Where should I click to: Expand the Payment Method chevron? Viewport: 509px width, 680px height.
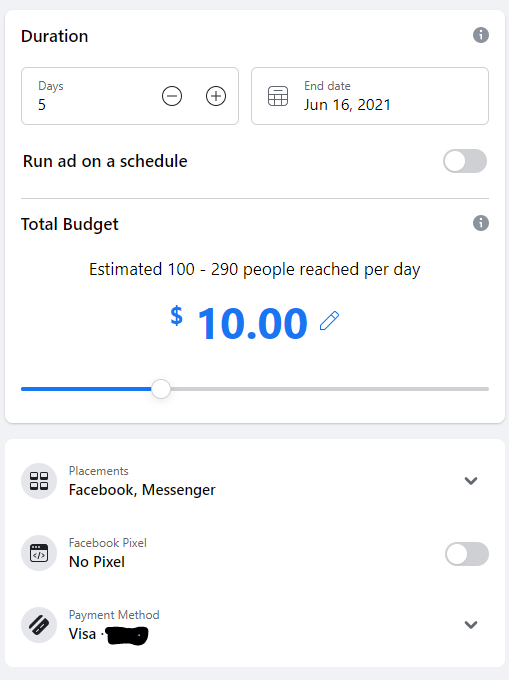(471, 624)
